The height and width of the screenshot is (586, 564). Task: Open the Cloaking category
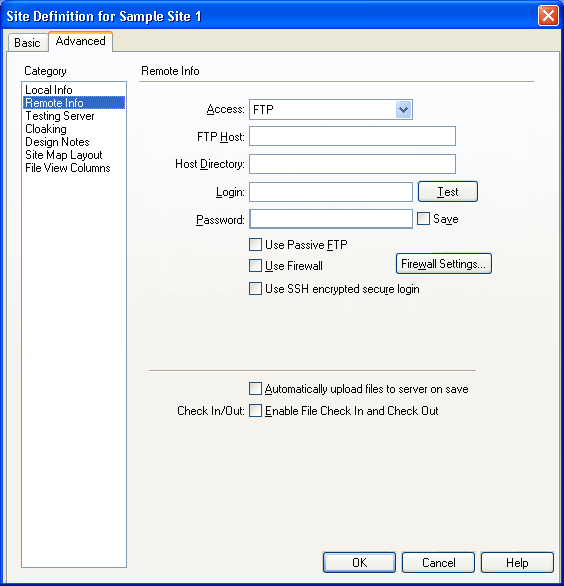pos(46,129)
